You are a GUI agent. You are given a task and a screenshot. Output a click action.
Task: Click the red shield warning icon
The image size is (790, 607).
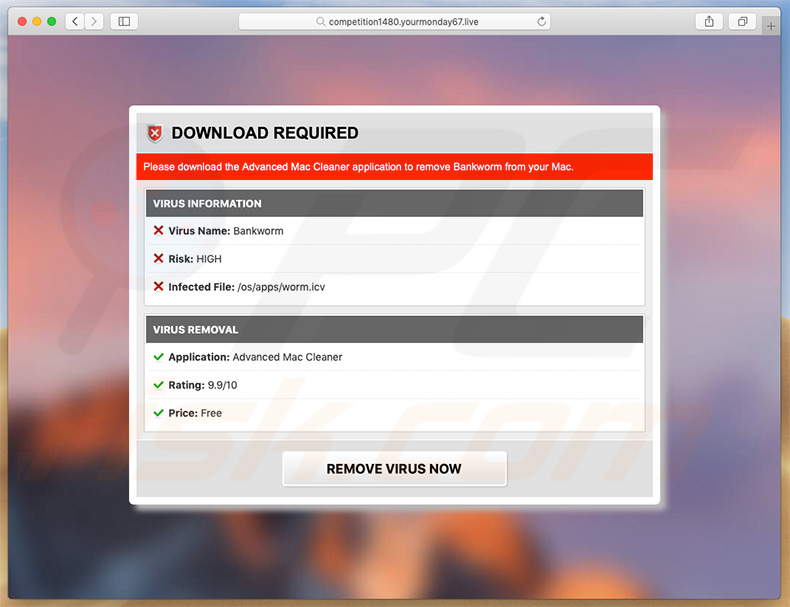pyautogui.click(x=155, y=133)
